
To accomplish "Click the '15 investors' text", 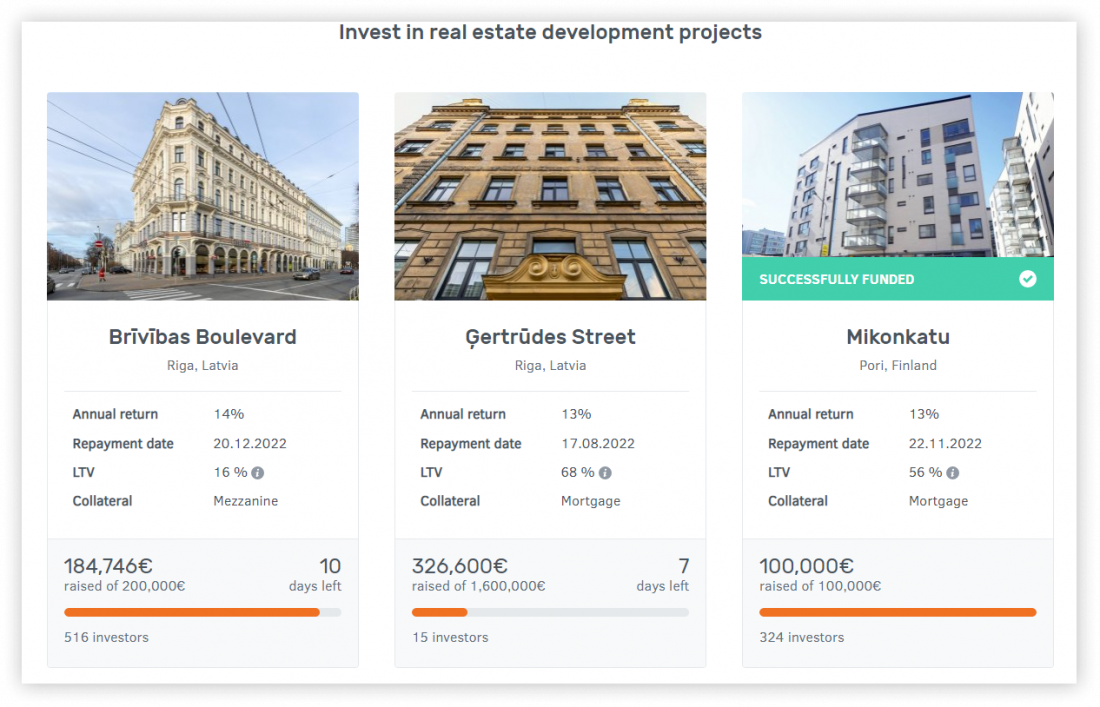I will coord(450,638).
